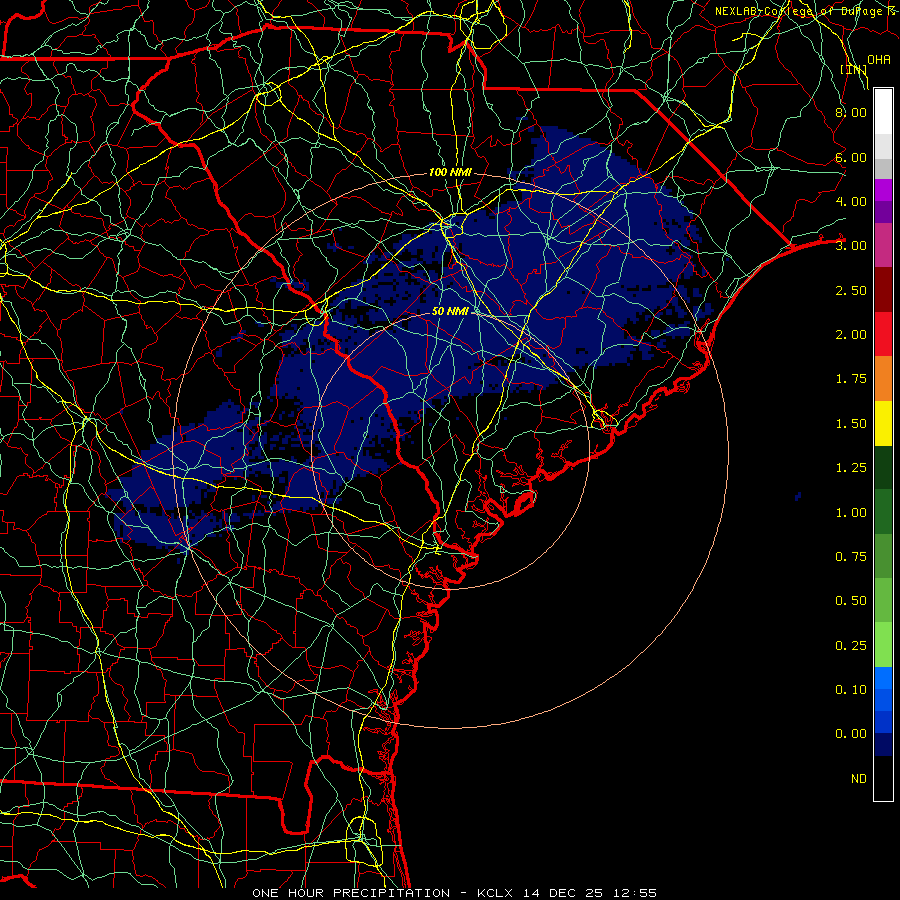Click the ONE HOUR PRECIPITATION title text
This screenshot has width=900, height=900.
click(x=351, y=893)
